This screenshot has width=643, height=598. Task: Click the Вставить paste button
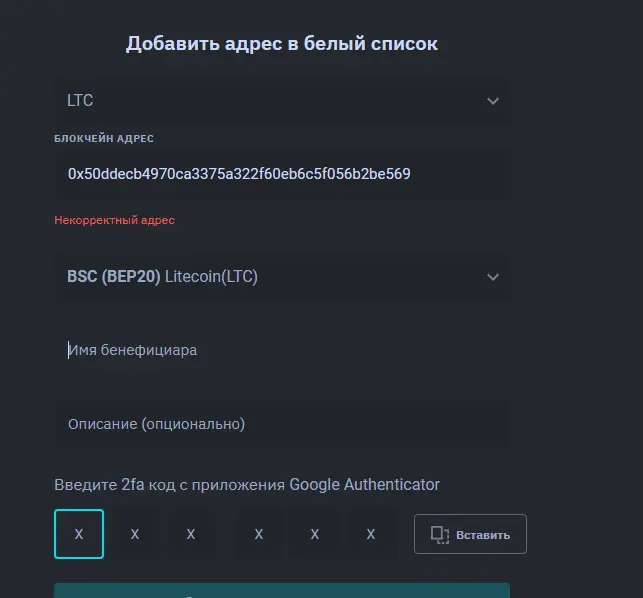(x=470, y=534)
